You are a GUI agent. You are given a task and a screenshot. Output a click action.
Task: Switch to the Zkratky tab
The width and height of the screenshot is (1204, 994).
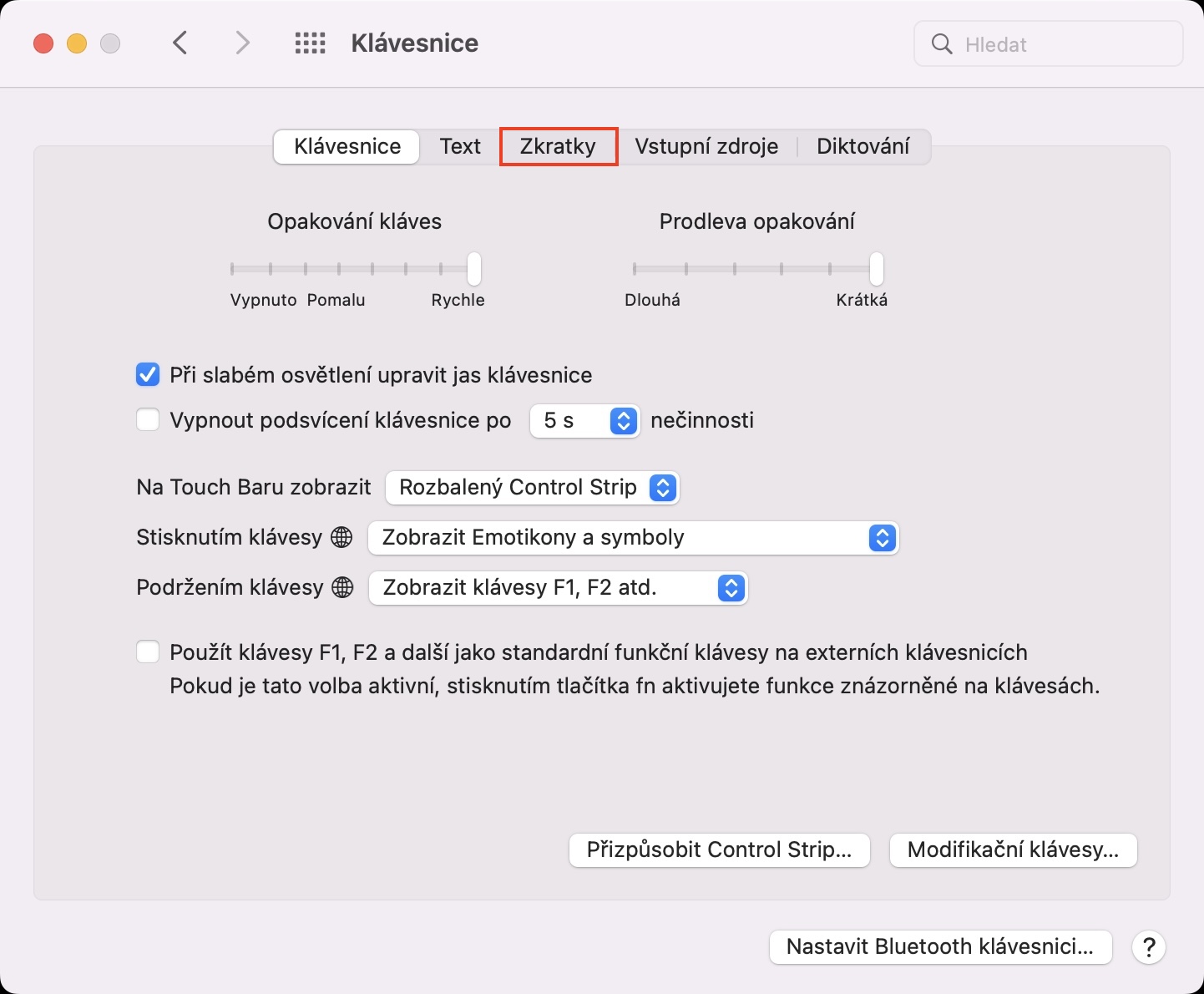[558, 146]
